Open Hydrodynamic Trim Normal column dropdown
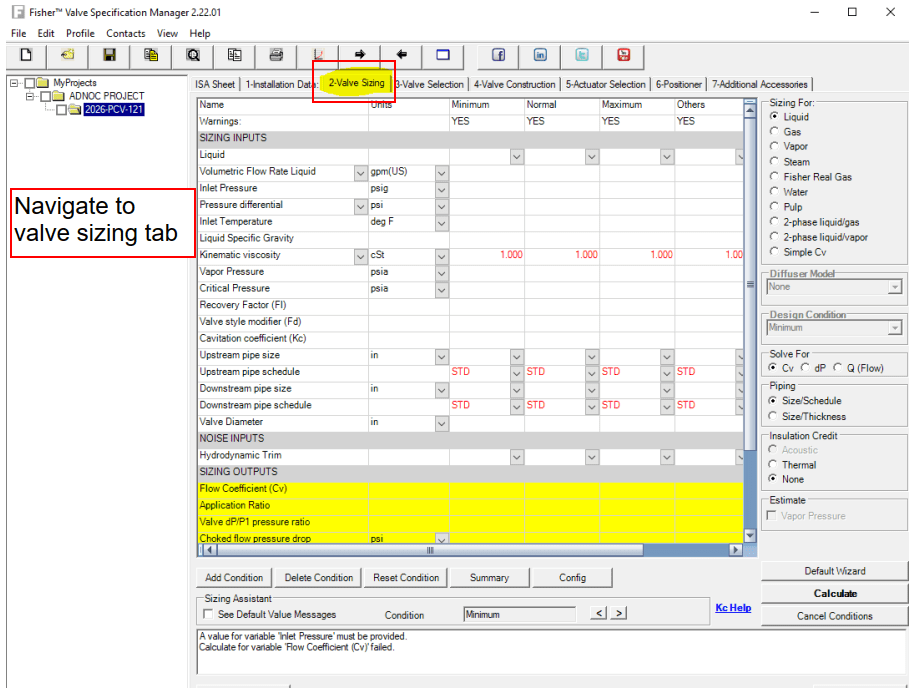916x690 pixels. click(x=592, y=457)
